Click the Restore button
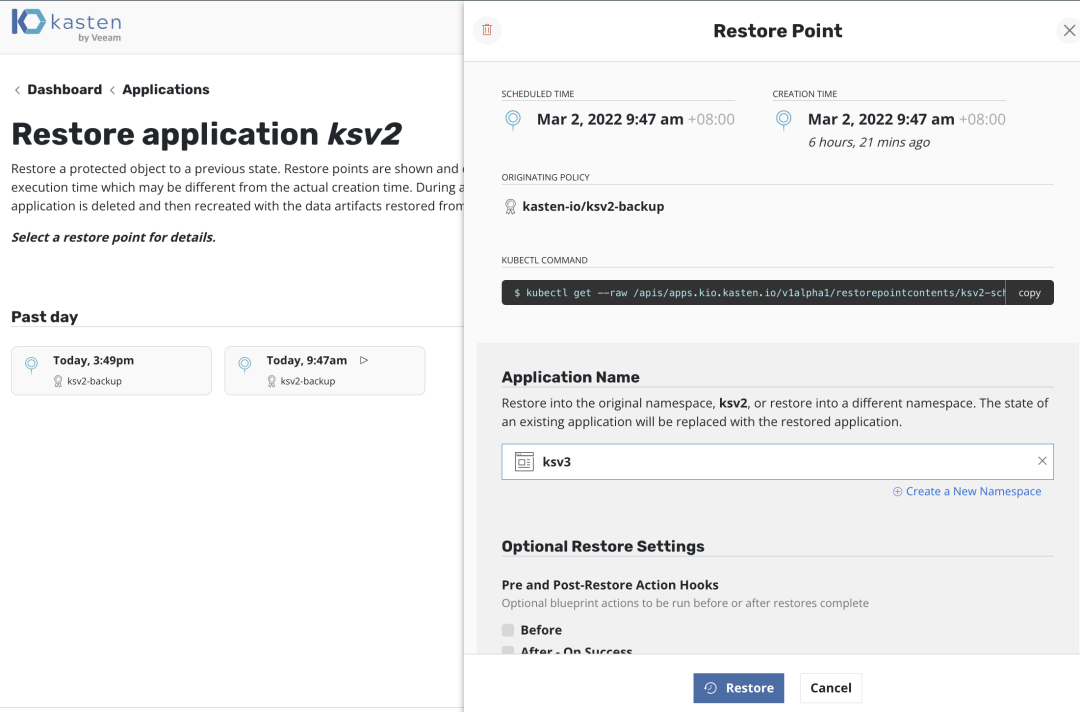This screenshot has width=1080, height=712. tap(738, 688)
